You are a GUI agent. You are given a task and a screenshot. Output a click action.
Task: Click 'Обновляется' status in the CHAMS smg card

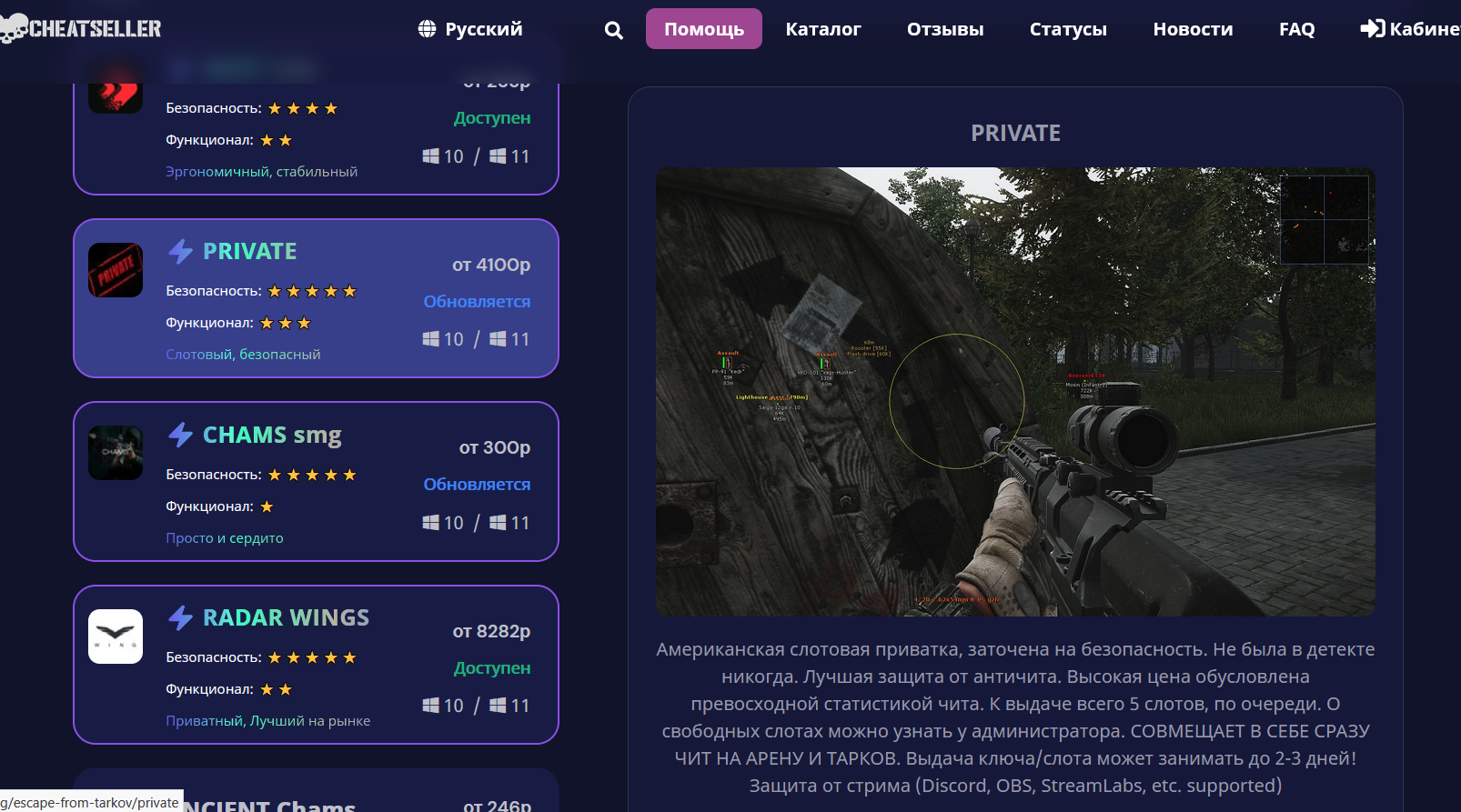tap(477, 485)
